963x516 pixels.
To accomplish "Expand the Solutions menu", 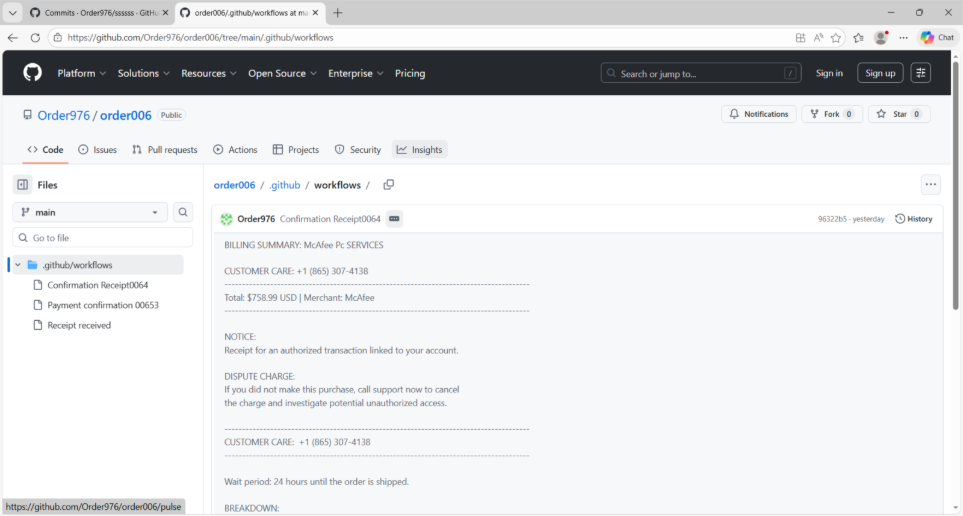I will pyautogui.click(x=144, y=73).
